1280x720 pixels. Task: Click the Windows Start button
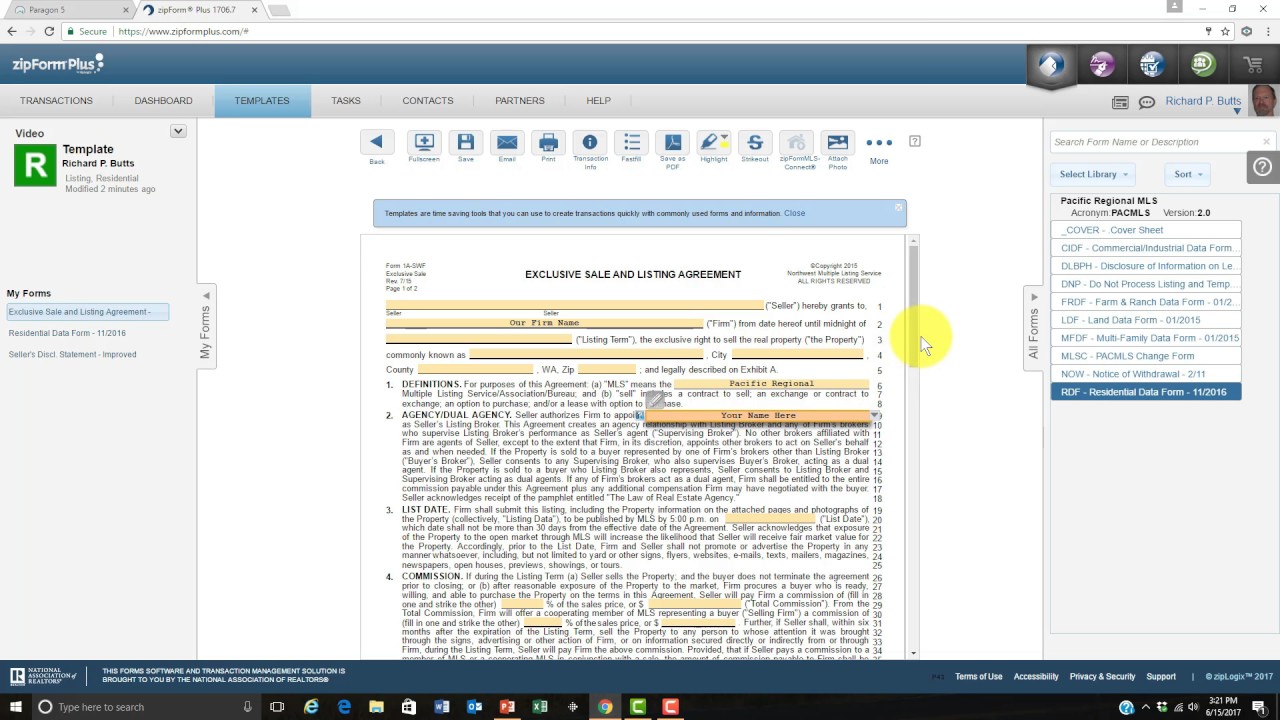point(15,707)
